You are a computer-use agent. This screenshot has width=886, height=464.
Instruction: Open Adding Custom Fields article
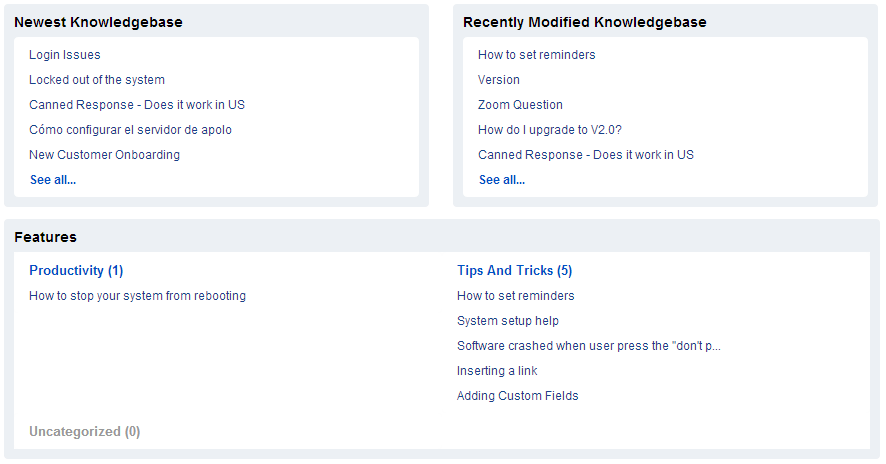coord(518,395)
